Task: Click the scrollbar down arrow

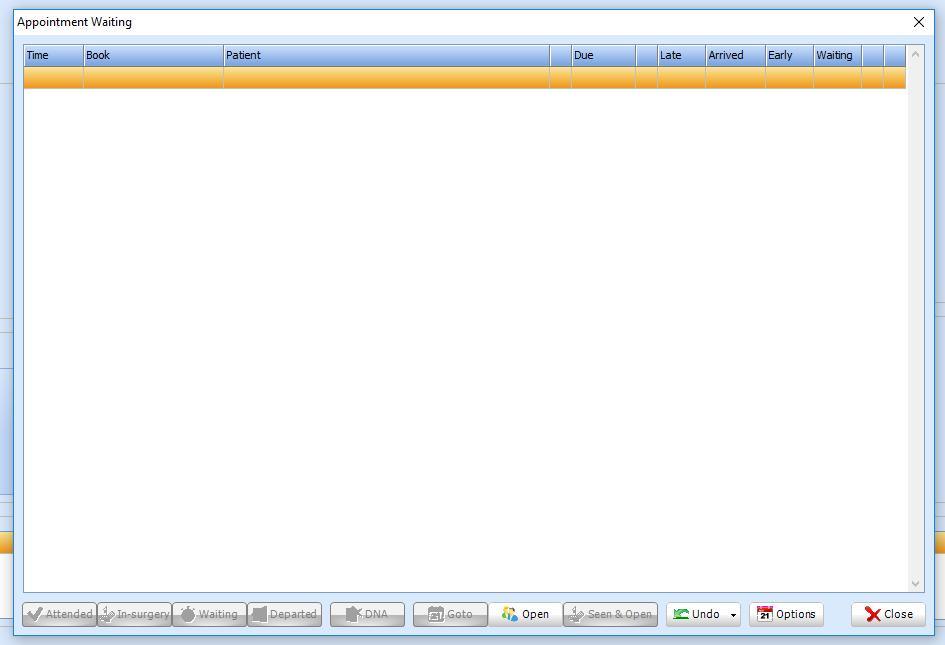Action: (x=915, y=584)
